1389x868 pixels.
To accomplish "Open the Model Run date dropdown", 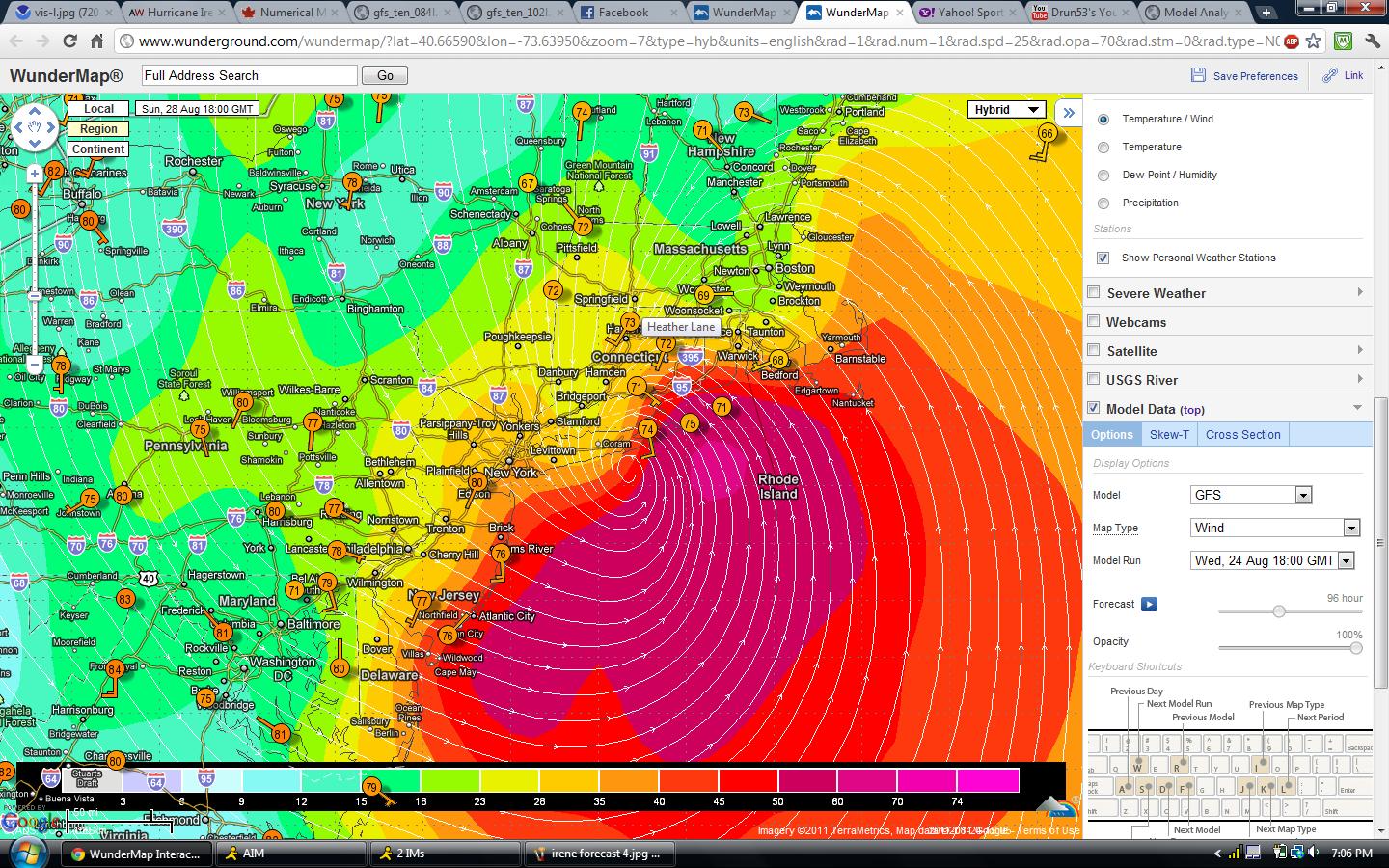I will [1272, 560].
